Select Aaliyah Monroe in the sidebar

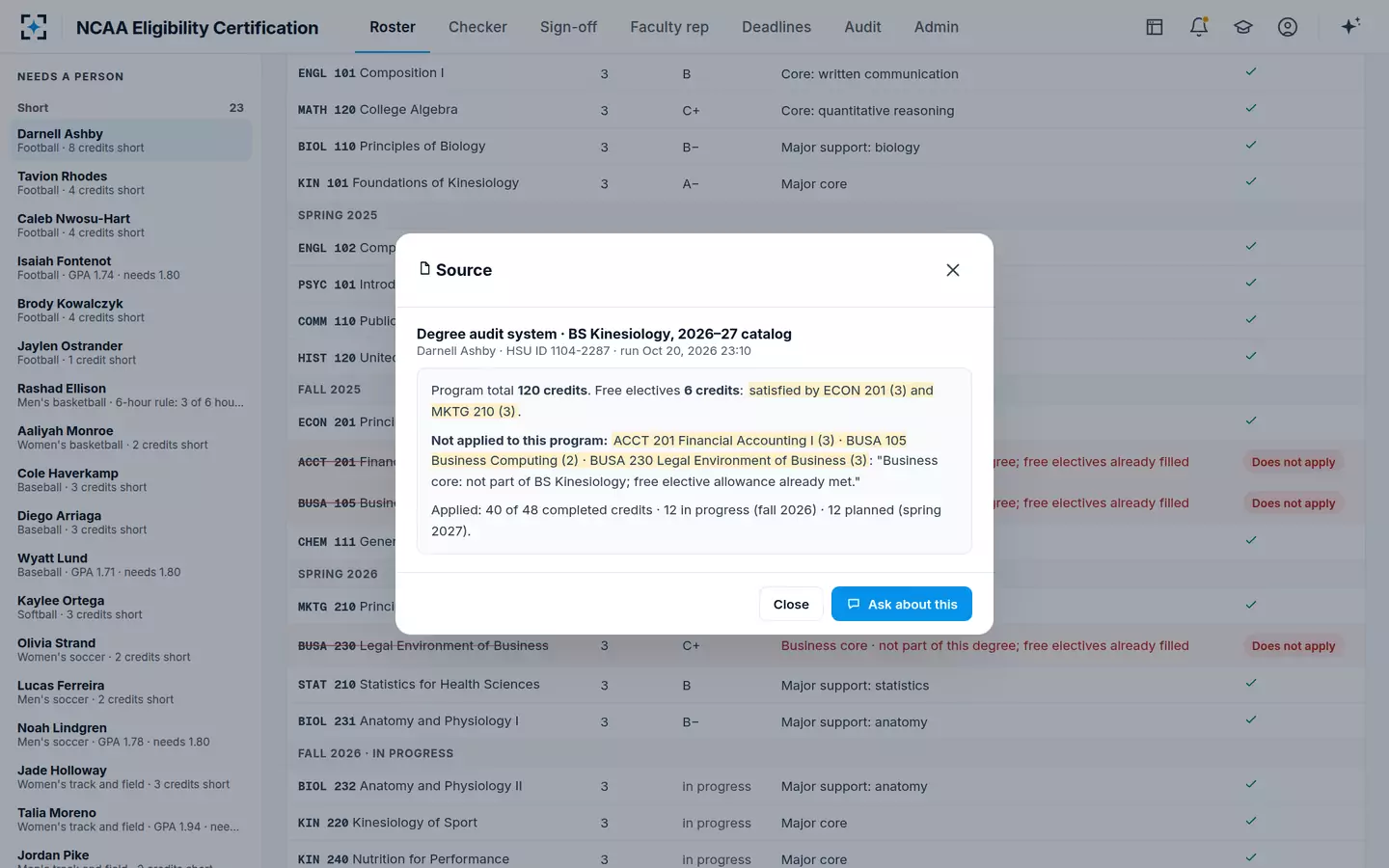[x=130, y=438]
